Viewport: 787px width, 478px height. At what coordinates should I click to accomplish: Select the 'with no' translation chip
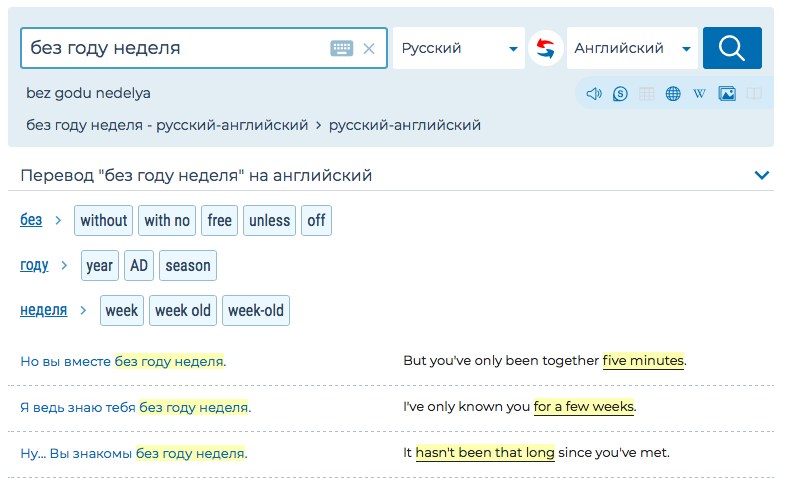(x=167, y=220)
